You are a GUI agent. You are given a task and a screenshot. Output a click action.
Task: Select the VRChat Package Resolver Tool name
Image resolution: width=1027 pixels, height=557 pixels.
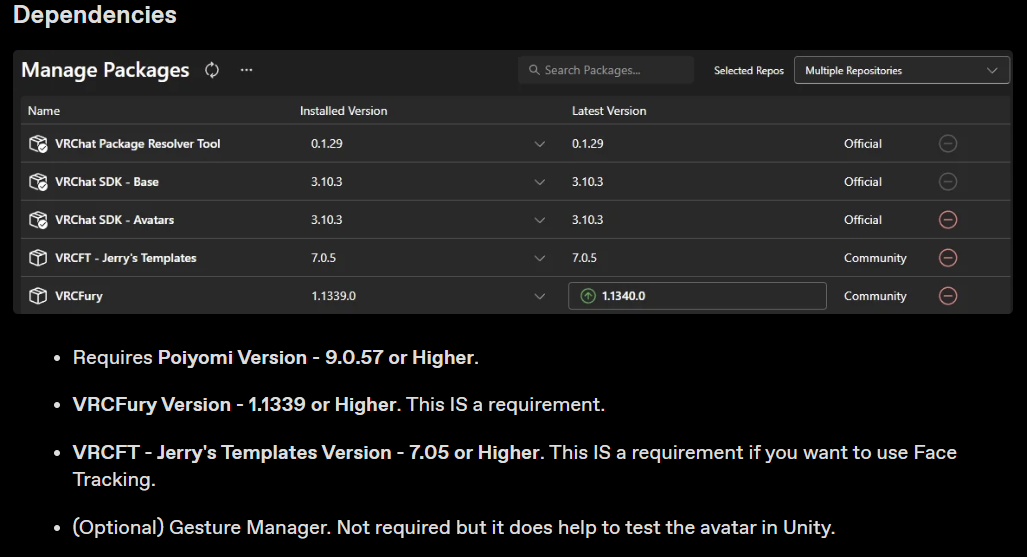pyautogui.click(x=138, y=144)
